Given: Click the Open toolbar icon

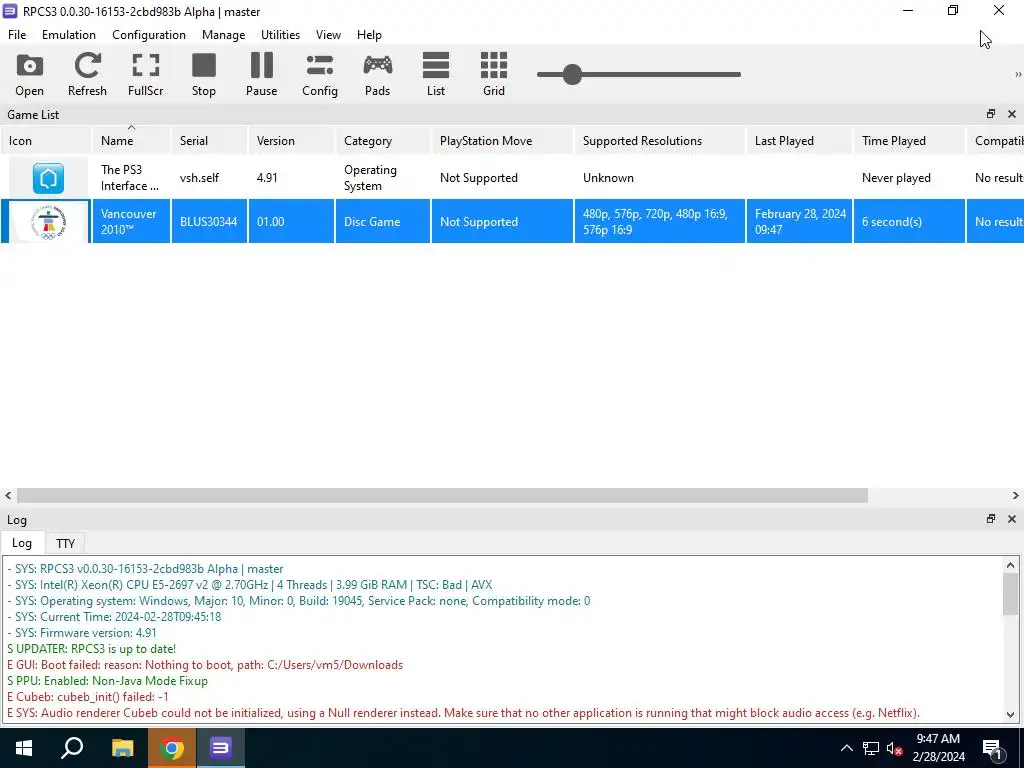Looking at the screenshot, I should (29, 74).
